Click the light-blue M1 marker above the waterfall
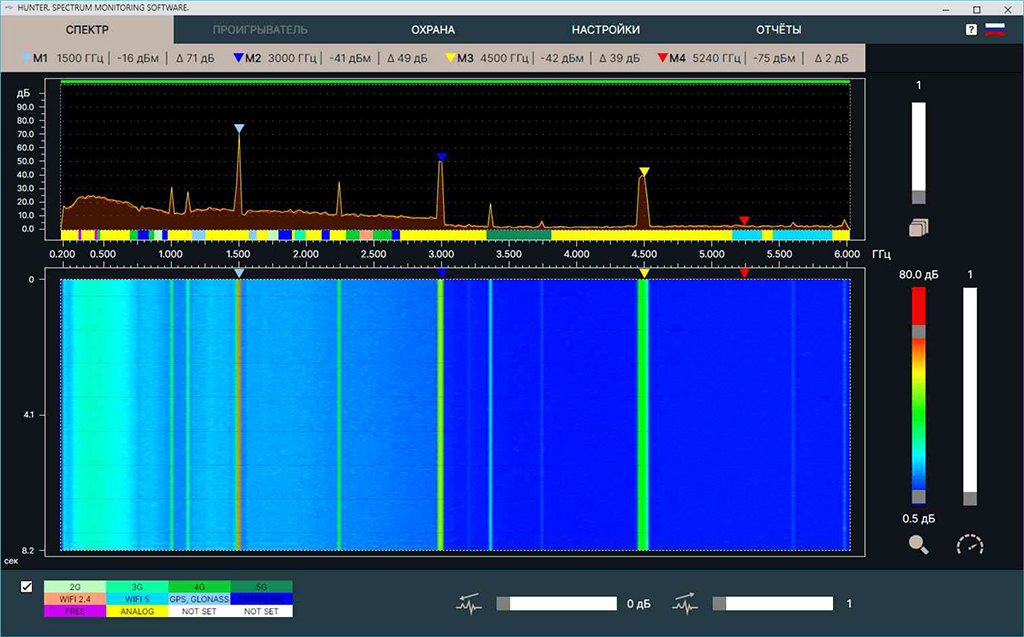Image resolution: width=1024 pixels, height=637 pixels. 239,273
